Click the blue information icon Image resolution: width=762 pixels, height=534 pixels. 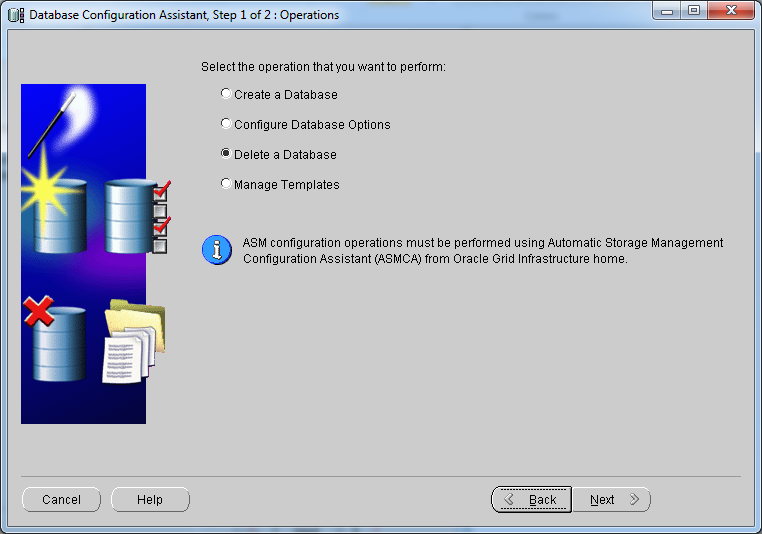(x=217, y=250)
